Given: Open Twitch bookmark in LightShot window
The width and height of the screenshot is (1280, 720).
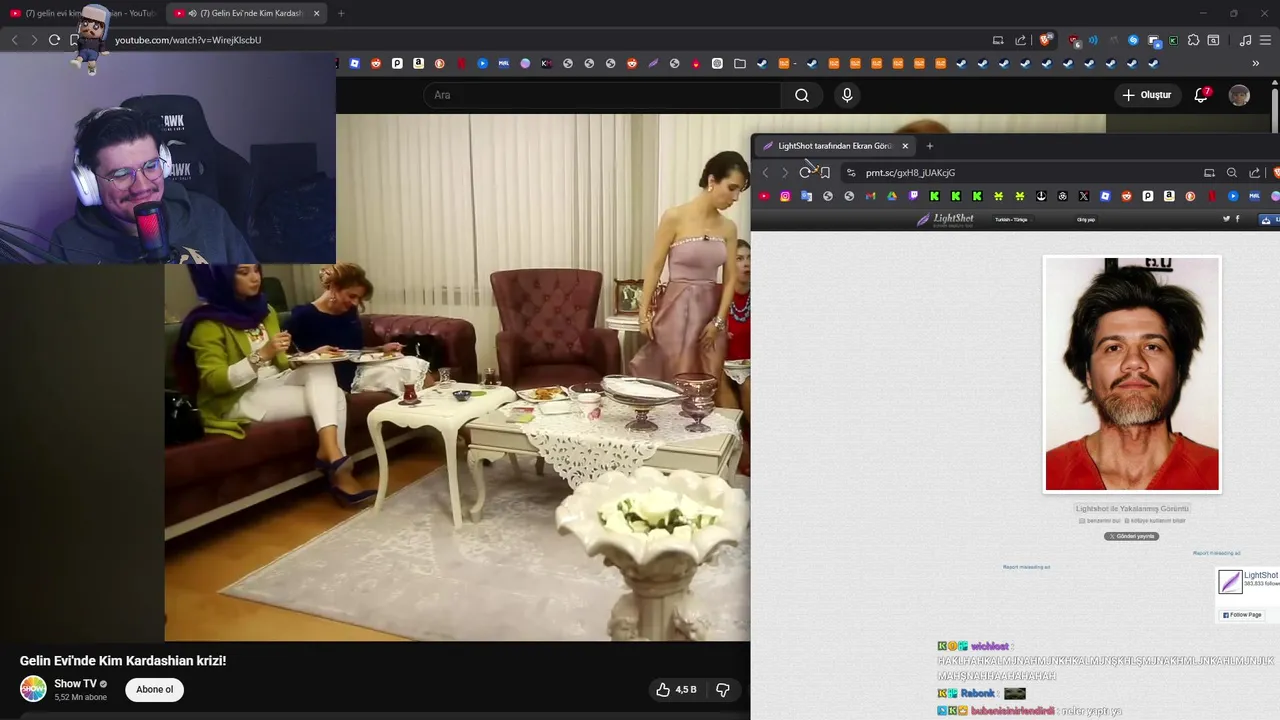Looking at the screenshot, I should click(913, 196).
